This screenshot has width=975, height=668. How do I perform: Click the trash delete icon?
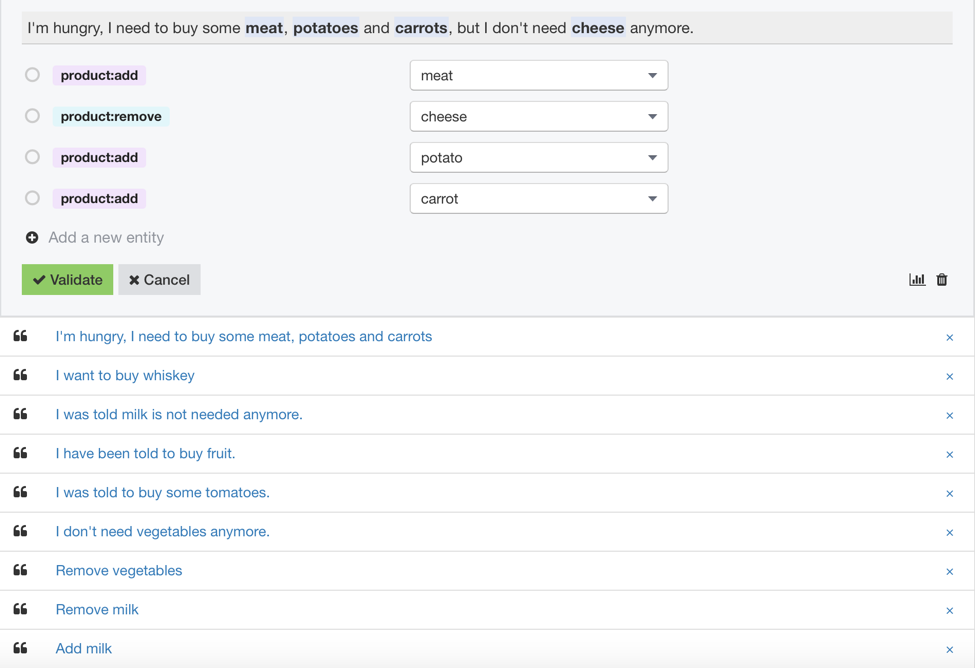(x=942, y=280)
